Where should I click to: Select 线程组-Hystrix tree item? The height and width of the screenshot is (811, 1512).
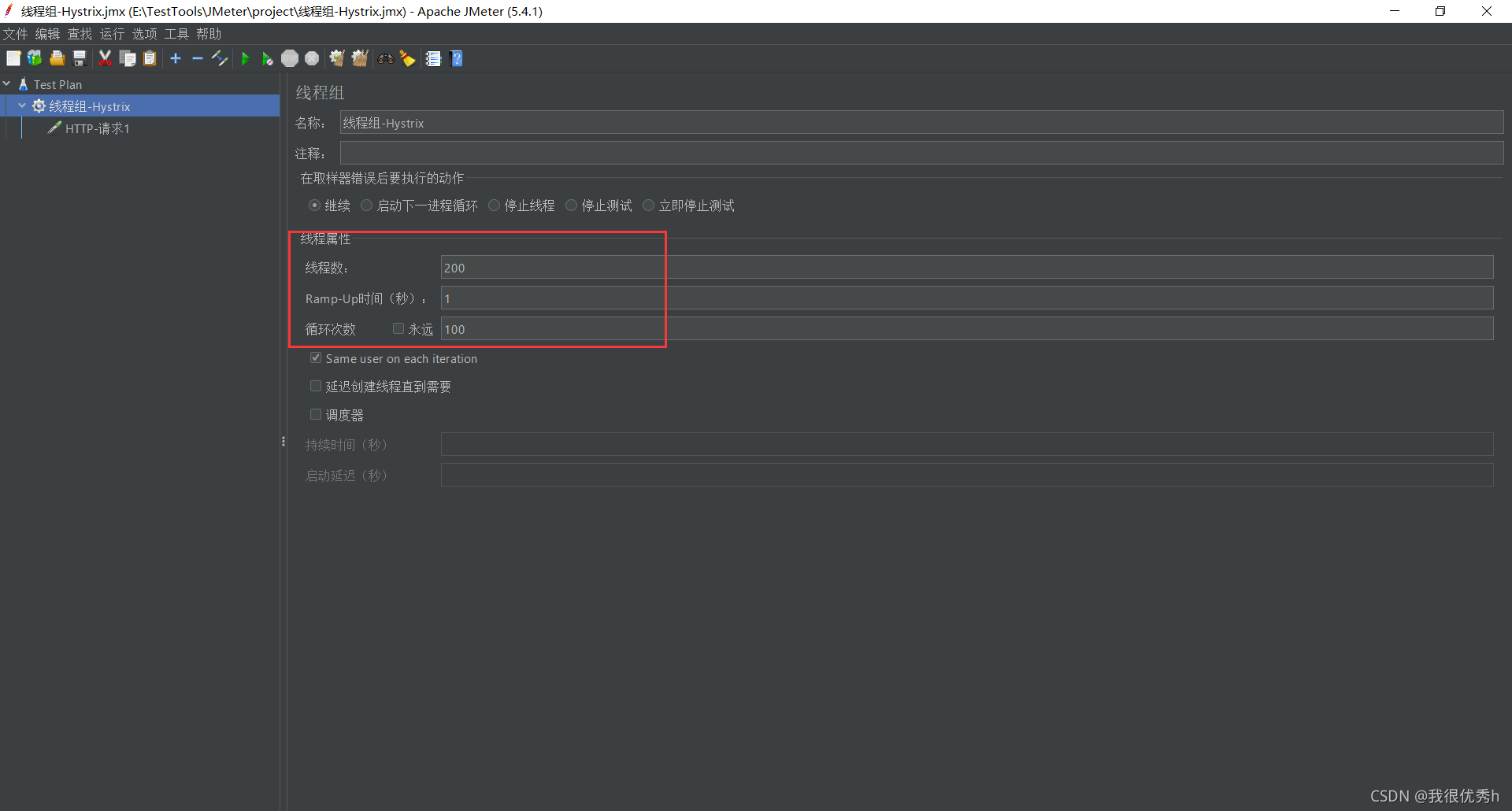click(90, 106)
